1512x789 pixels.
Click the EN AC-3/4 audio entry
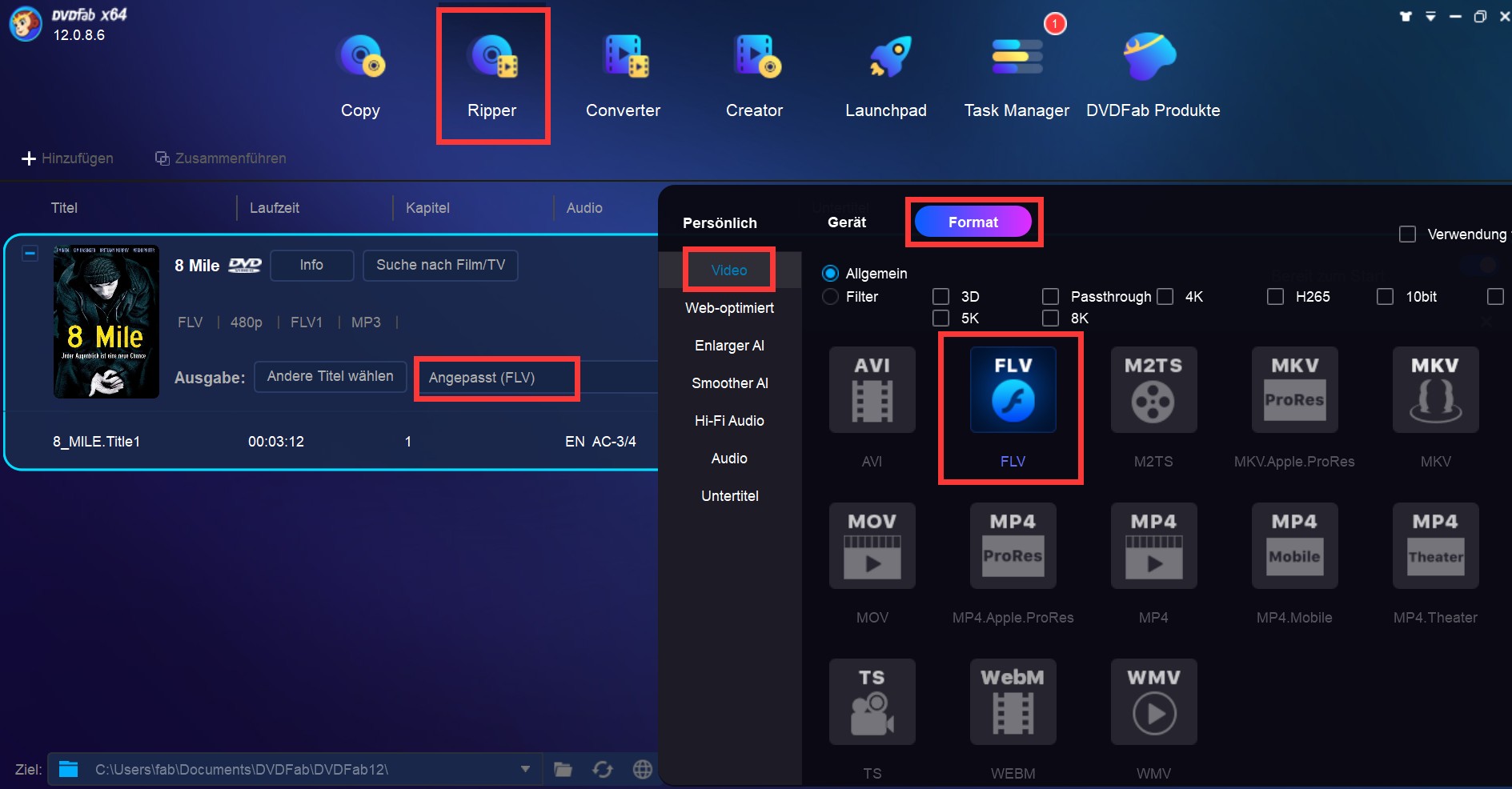pos(600,442)
